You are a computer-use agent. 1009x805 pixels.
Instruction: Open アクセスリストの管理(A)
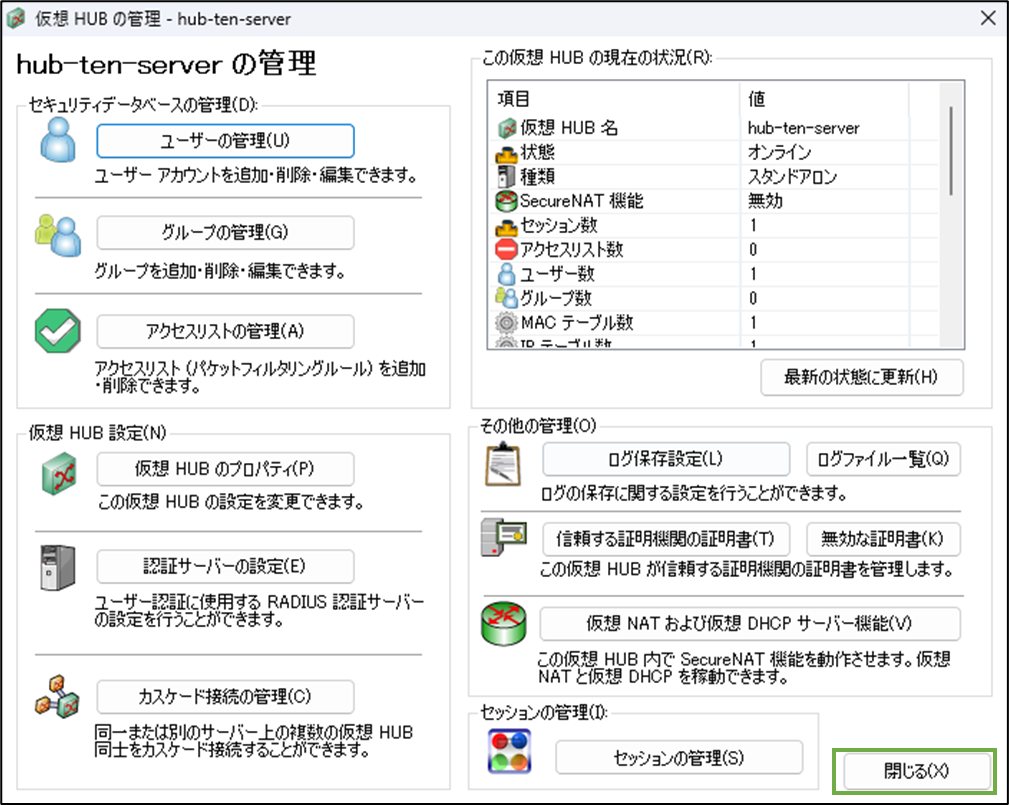225,331
